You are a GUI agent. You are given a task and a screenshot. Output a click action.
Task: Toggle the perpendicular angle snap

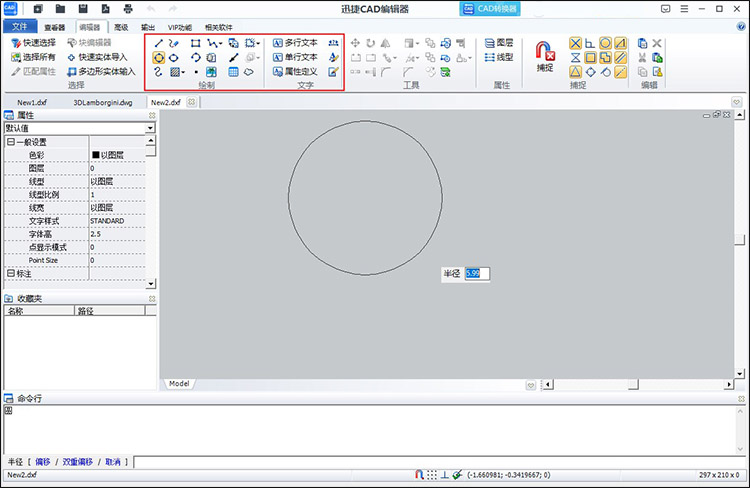pyautogui.click(x=590, y=44)
